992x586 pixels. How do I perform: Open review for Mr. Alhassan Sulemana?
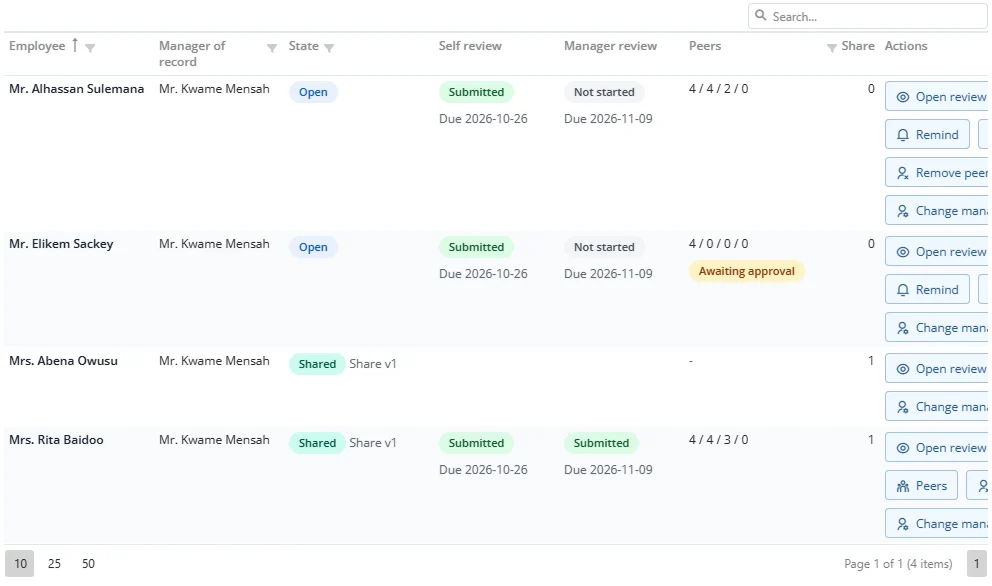(x=937, y=97)
